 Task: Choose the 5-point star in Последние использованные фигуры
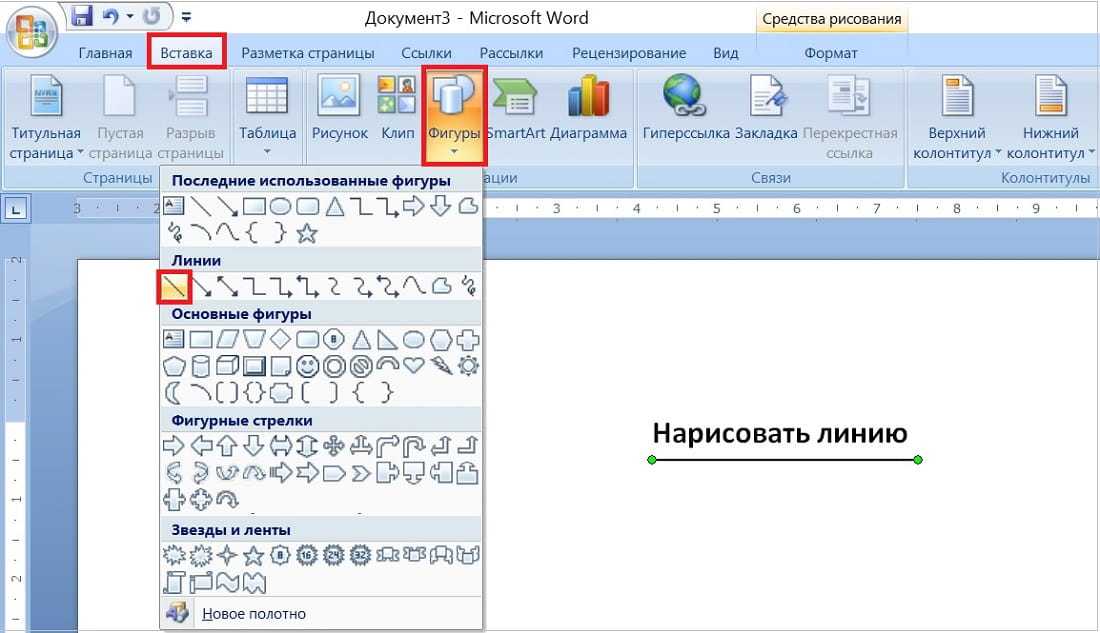[x=307, y=232]
